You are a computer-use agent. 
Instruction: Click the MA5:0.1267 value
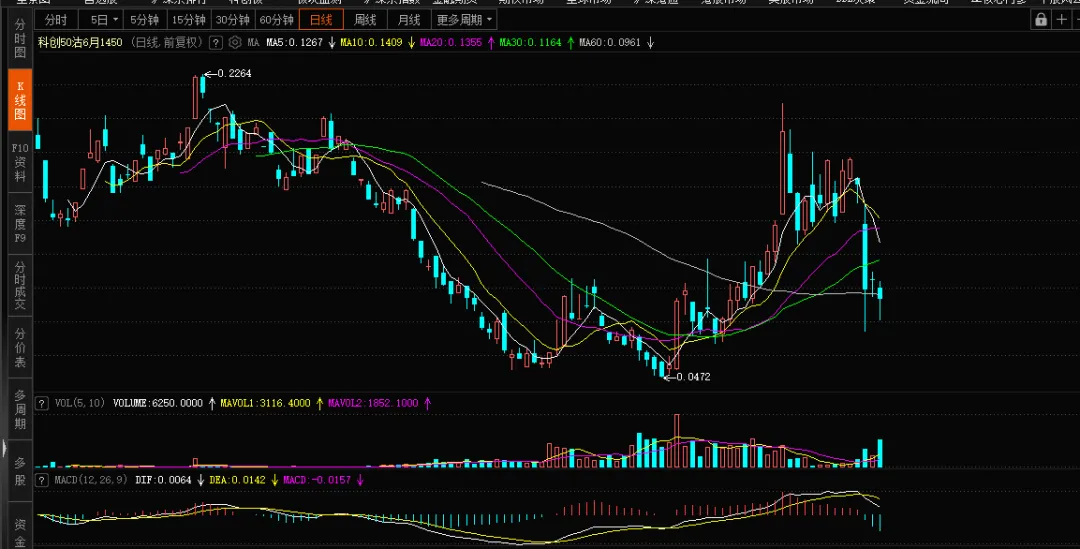(295, 43)
